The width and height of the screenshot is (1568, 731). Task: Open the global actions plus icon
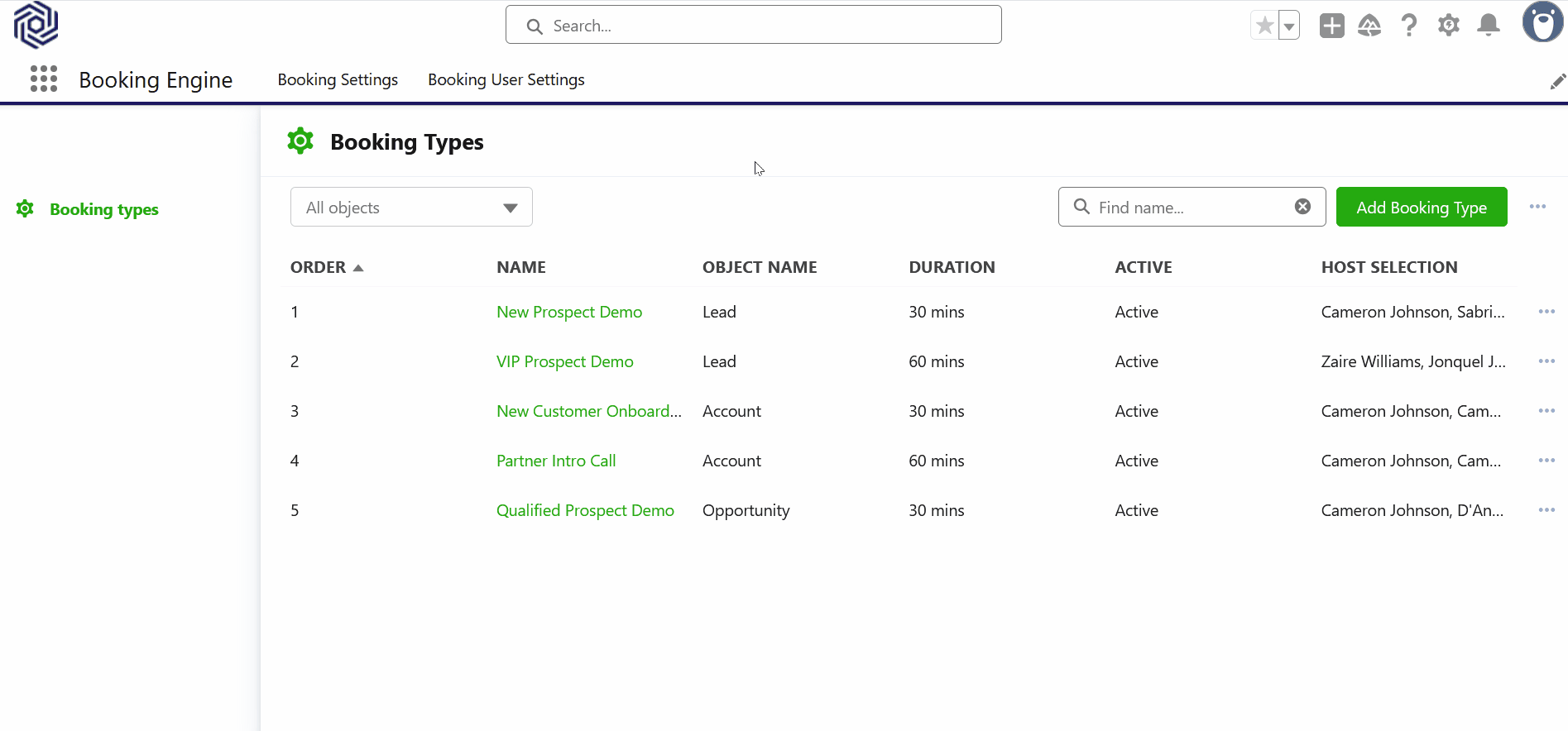1331,26
